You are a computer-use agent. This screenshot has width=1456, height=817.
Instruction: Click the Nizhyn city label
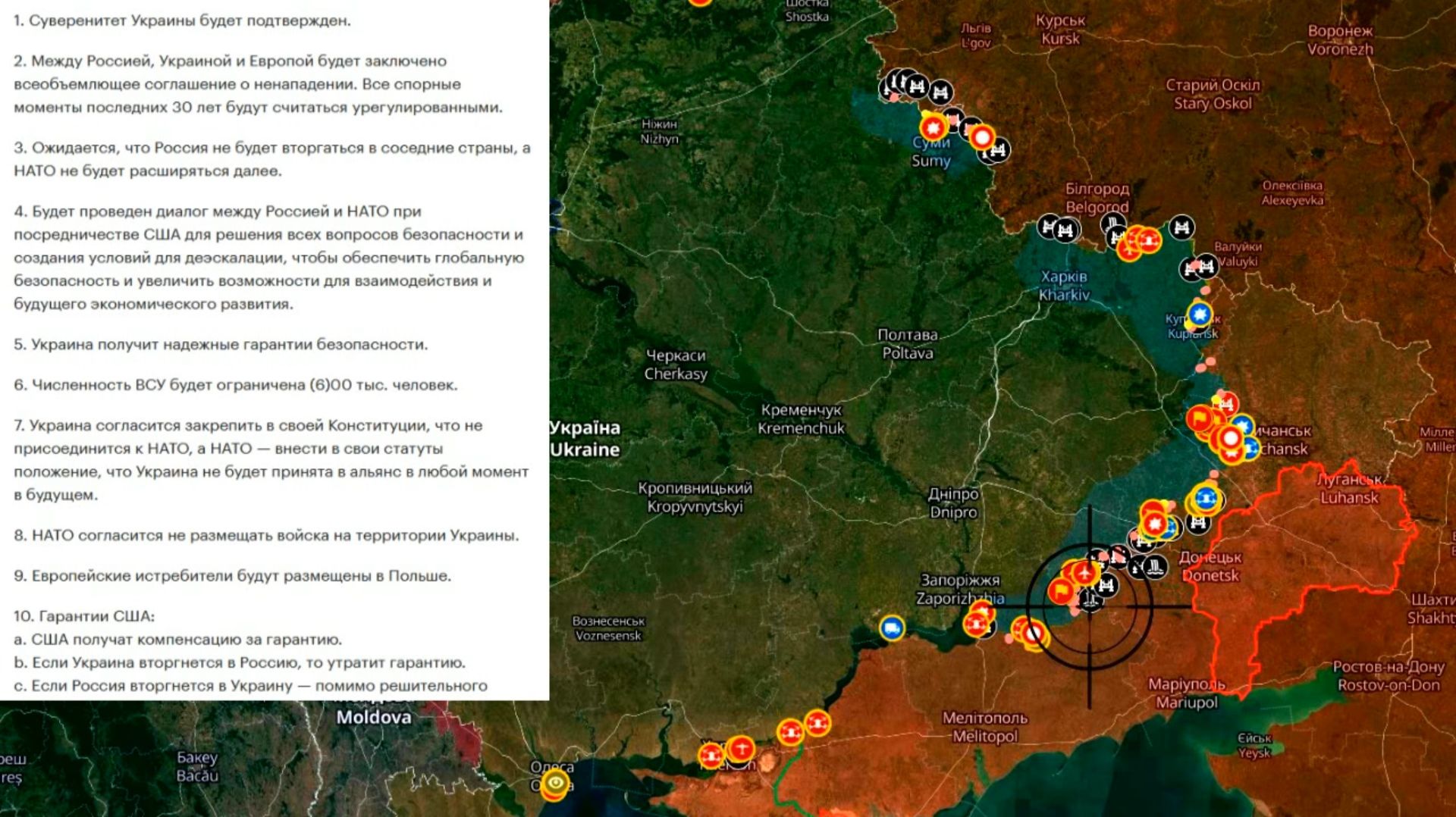tap(659, 131)
